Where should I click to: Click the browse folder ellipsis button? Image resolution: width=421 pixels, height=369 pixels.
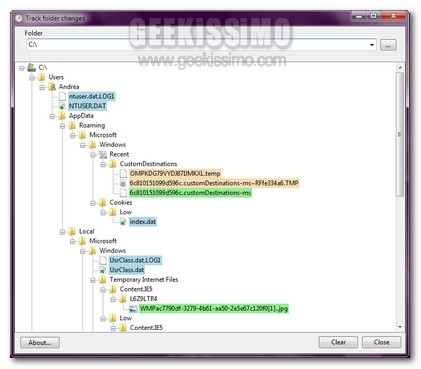click(388, 45)
